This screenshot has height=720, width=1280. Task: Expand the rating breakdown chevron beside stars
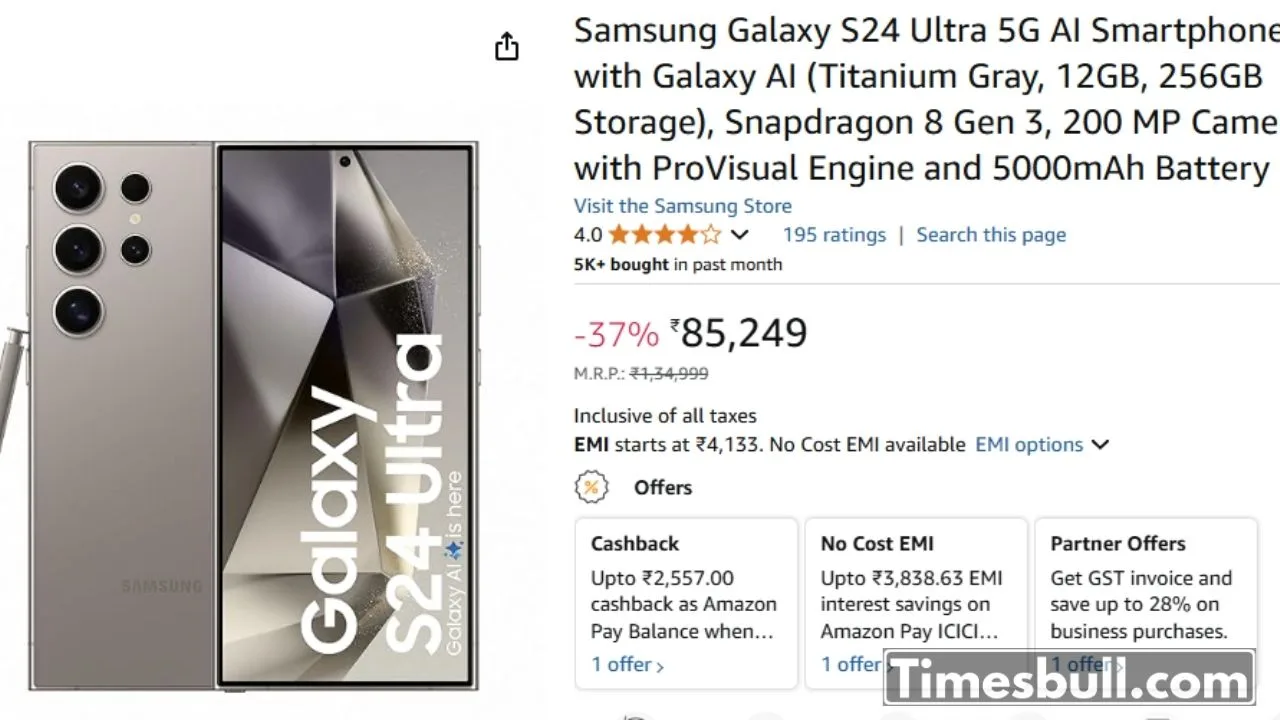[x=739, y=235]
